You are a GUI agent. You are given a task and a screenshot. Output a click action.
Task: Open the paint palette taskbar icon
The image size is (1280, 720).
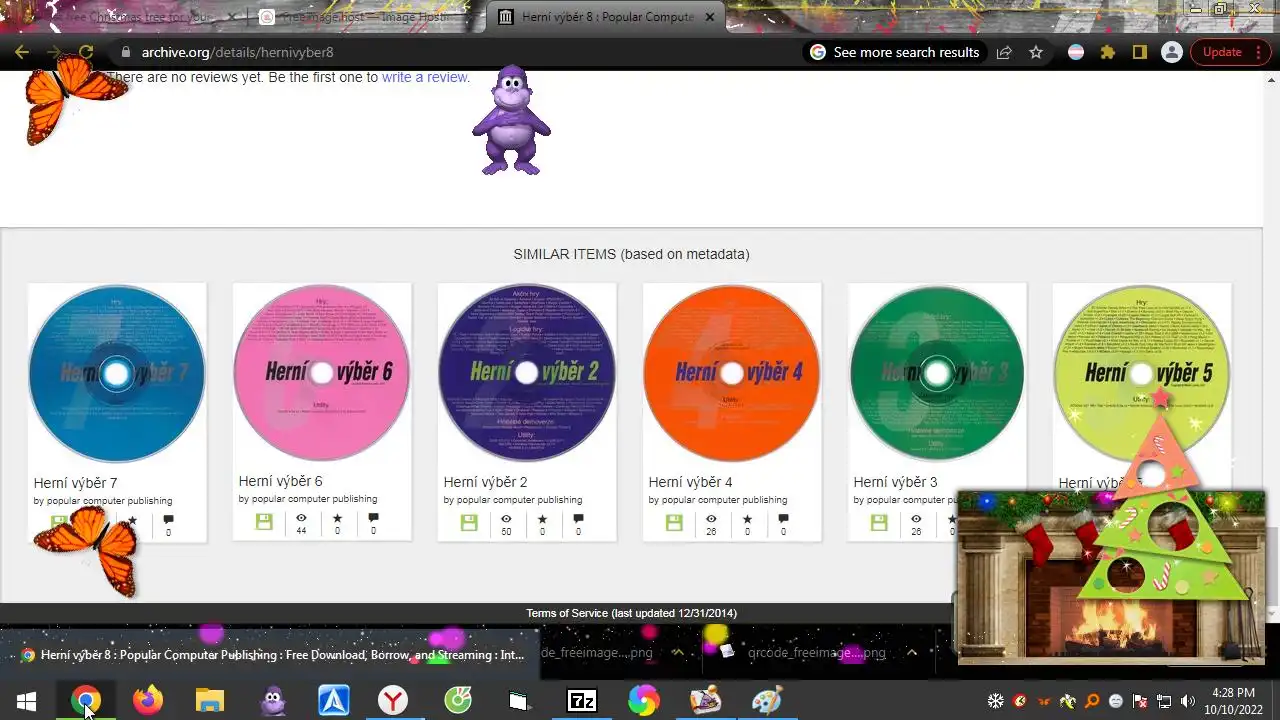pyautogui.click(x=767, y=701)
